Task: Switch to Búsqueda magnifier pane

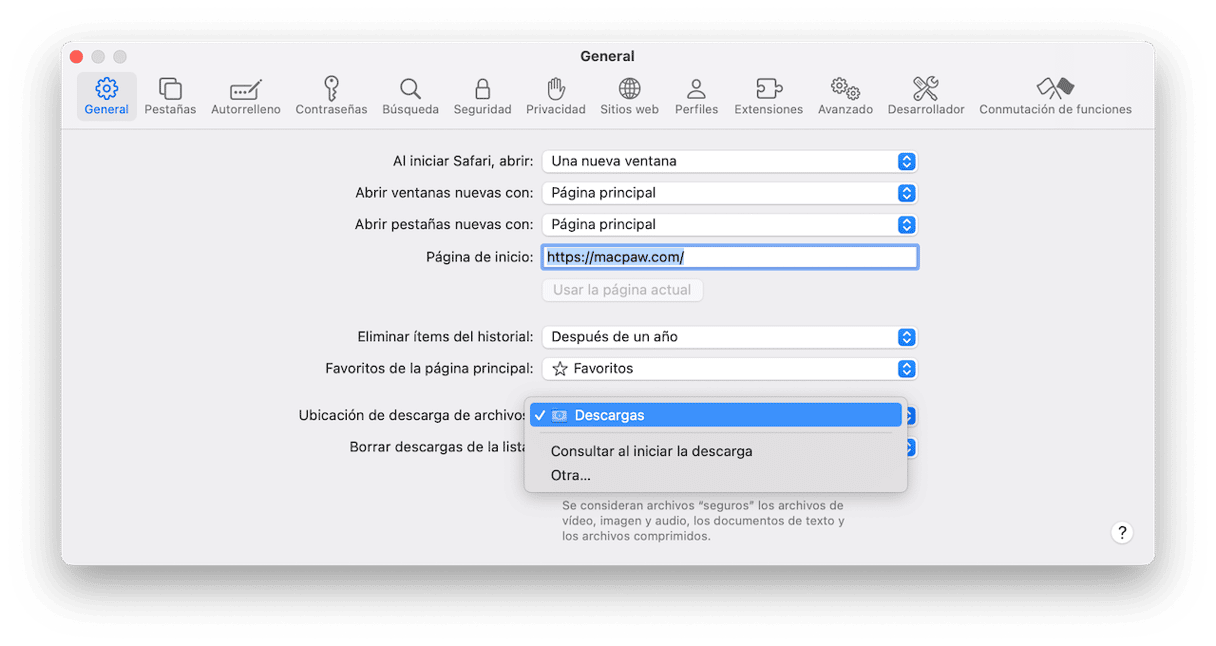Action: tap(410, 96)
